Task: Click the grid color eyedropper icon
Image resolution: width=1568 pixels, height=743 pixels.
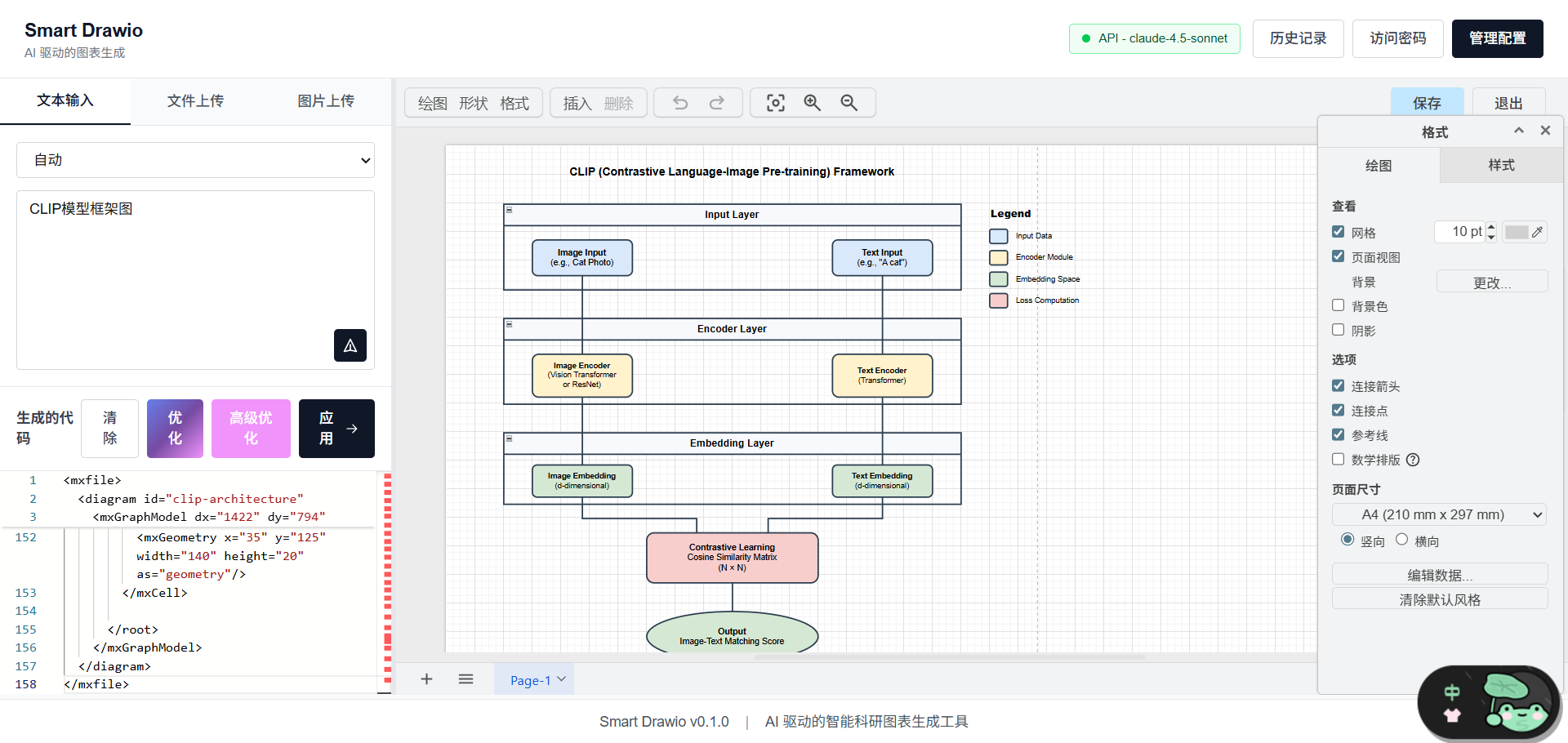Action: pos(1538,232)
